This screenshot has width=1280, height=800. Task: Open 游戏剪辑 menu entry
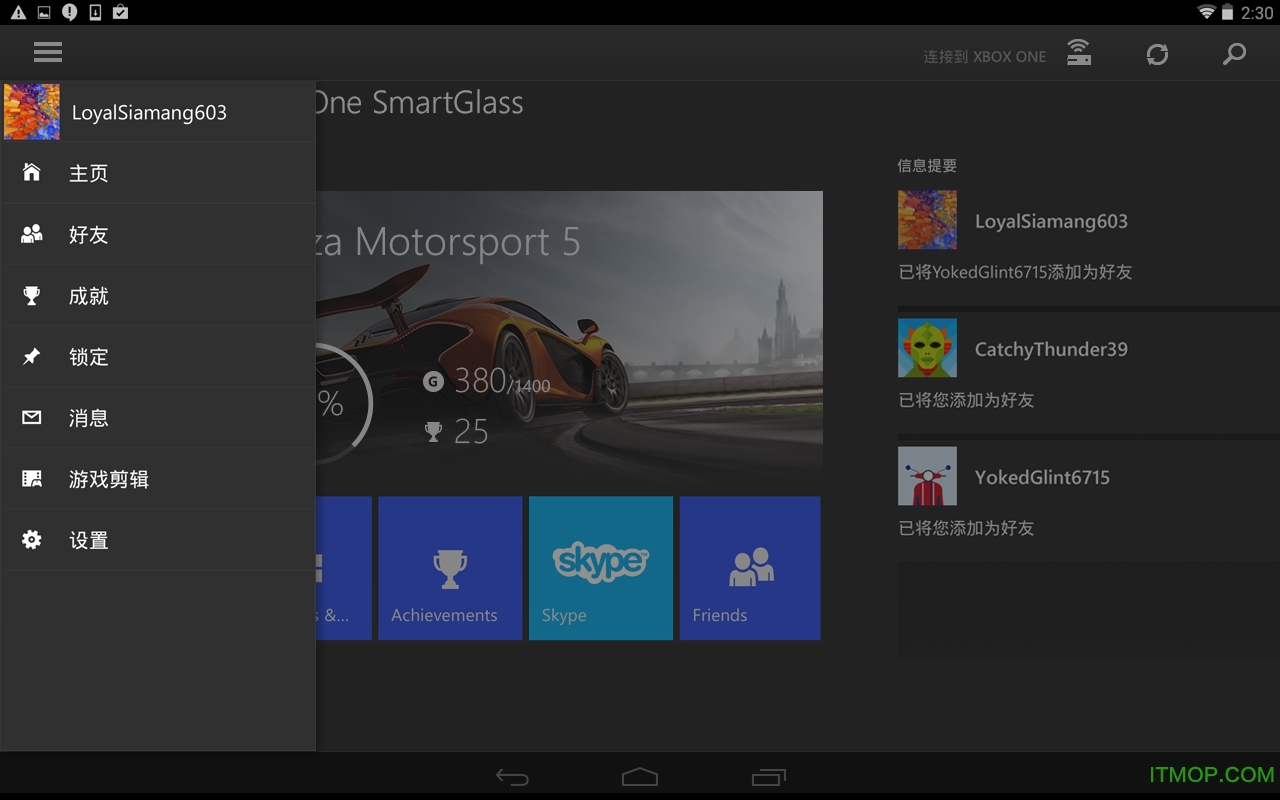coord(158,478)
